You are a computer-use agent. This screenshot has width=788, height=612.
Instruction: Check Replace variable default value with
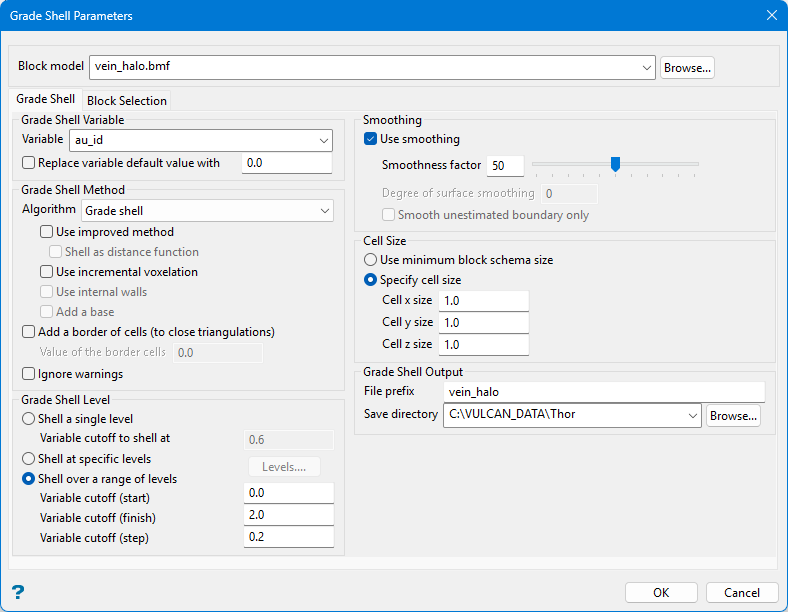pos(29,163)
